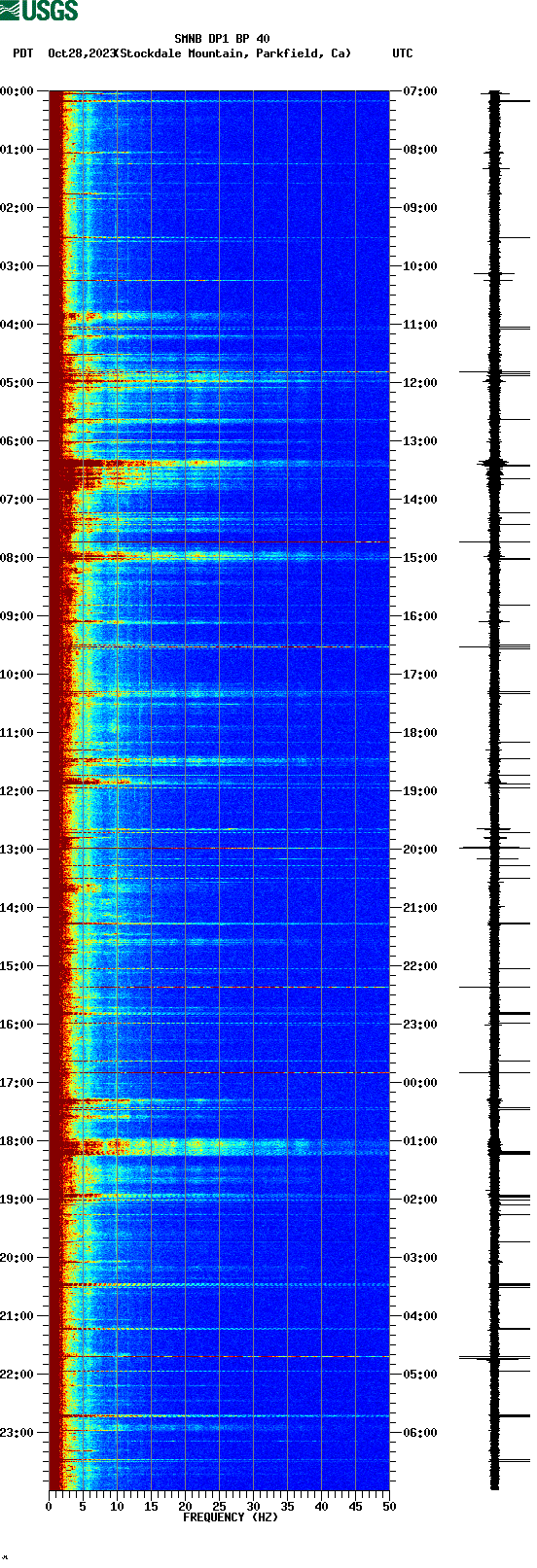Image resolution: width=537 pixels, height=1568 pixels.
Task: Click the 10:00 PDT time label
Action: 17,675
